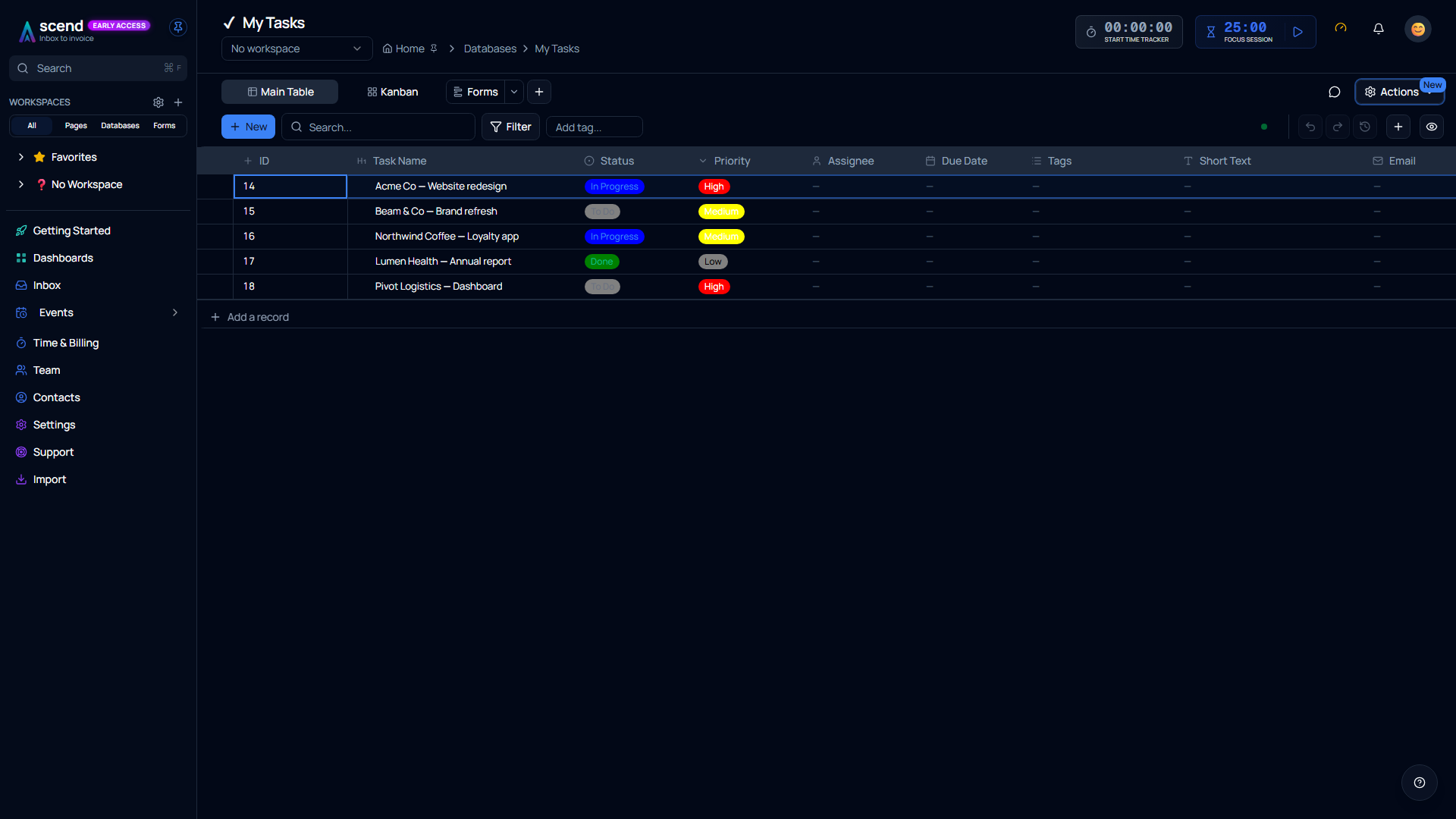
Task: Pin the Home breadcrumb
Action: click(x=434, y=49)
